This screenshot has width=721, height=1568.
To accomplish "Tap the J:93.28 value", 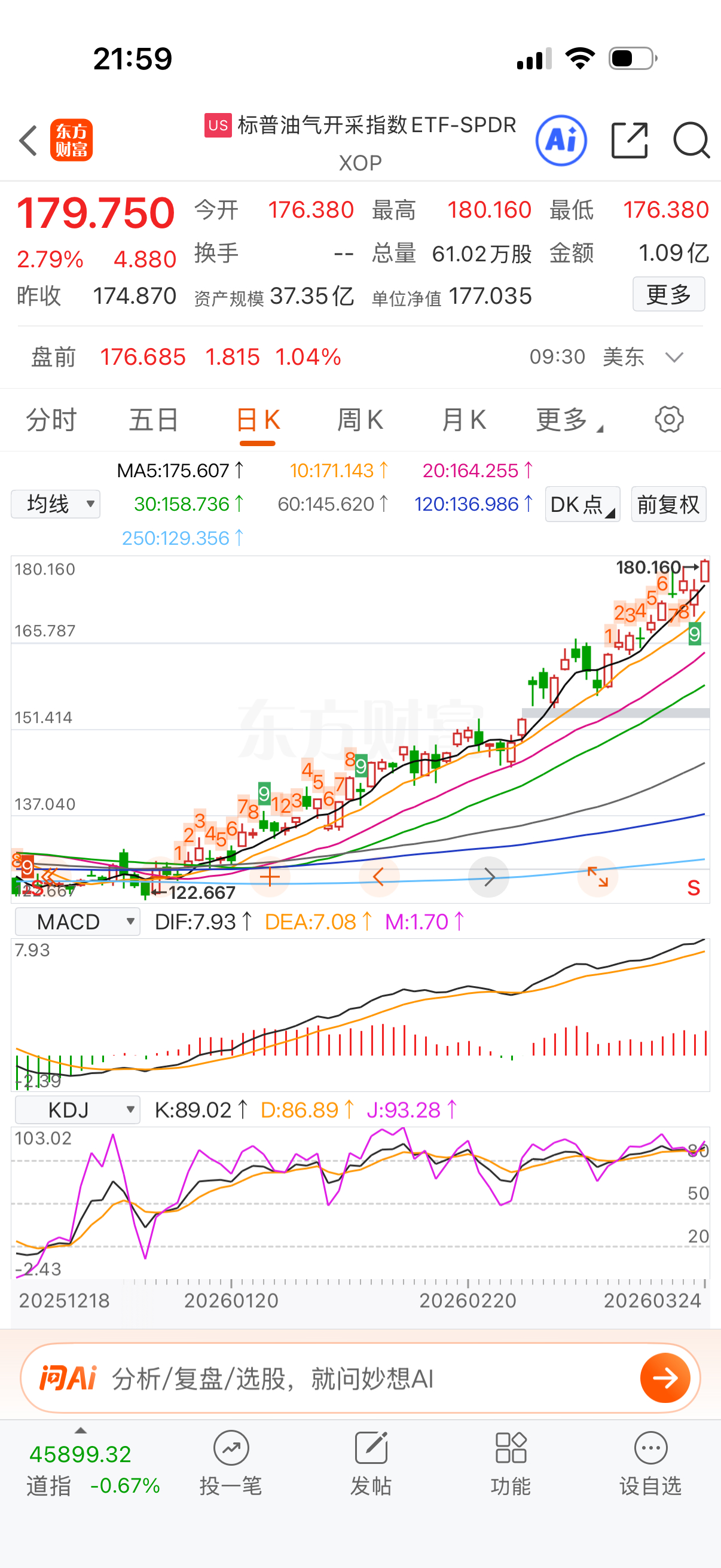I will click(412, 1110).
